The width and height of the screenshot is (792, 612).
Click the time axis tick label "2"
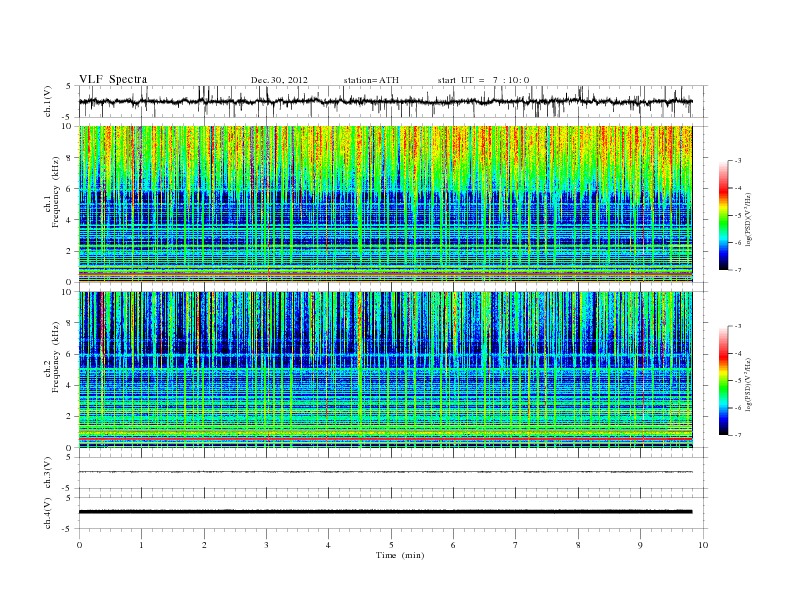coord(204,545)
